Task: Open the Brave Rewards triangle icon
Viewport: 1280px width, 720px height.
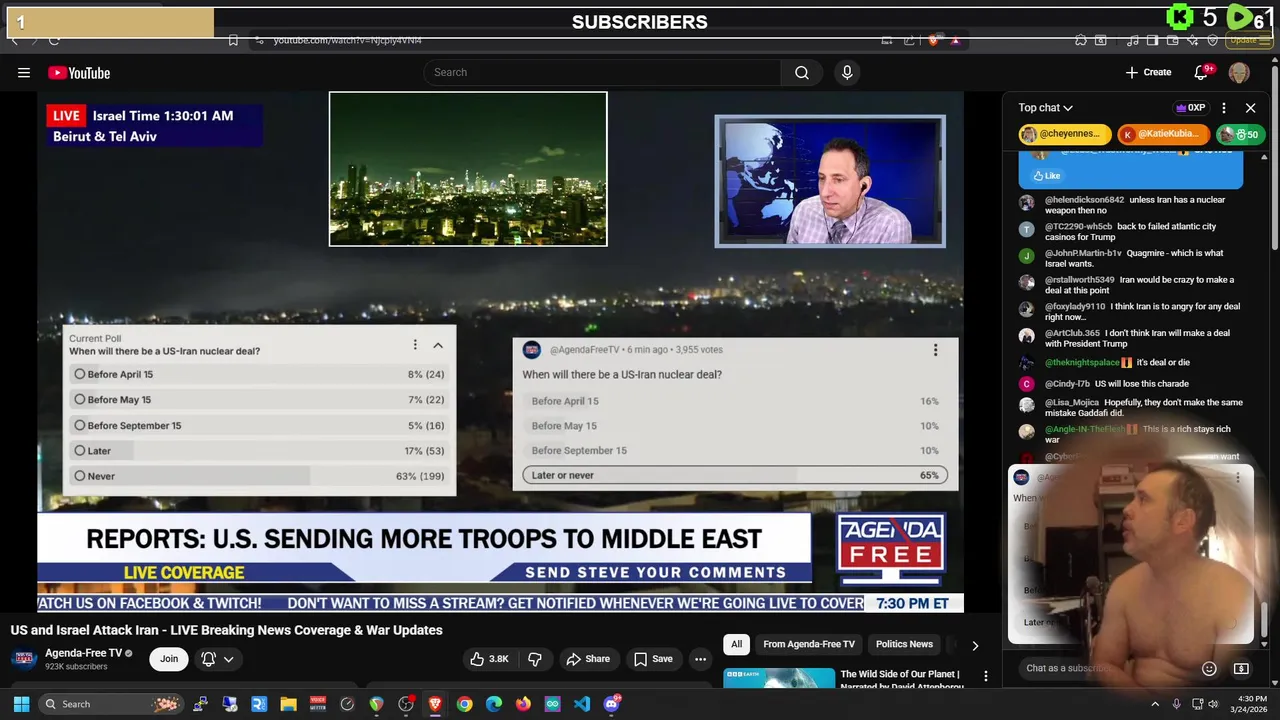Action: point(955,40)
